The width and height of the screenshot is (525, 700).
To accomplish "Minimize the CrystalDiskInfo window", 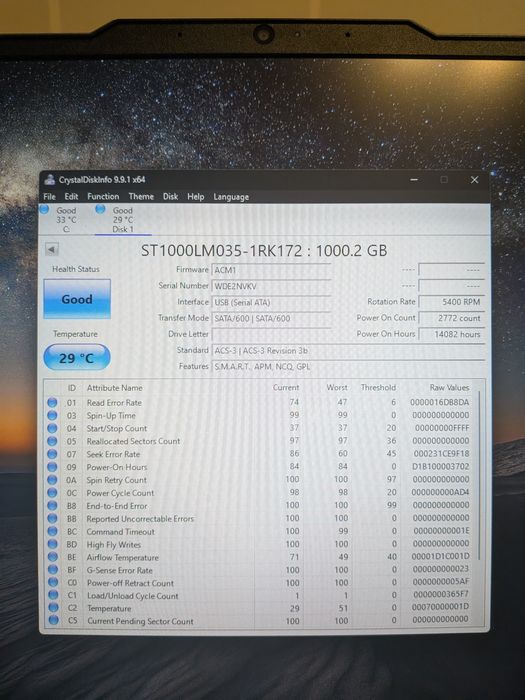I will [414, 180].
